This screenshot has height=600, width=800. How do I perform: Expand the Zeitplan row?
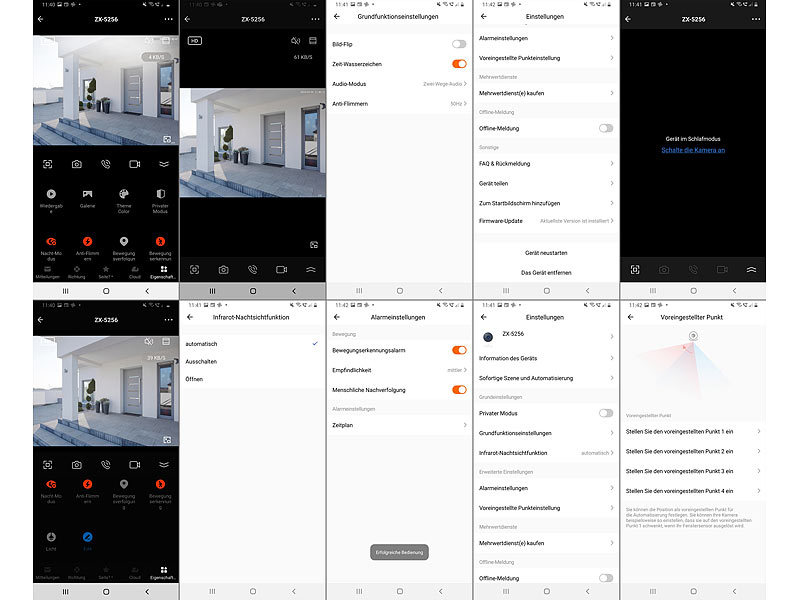pos(399,425)
